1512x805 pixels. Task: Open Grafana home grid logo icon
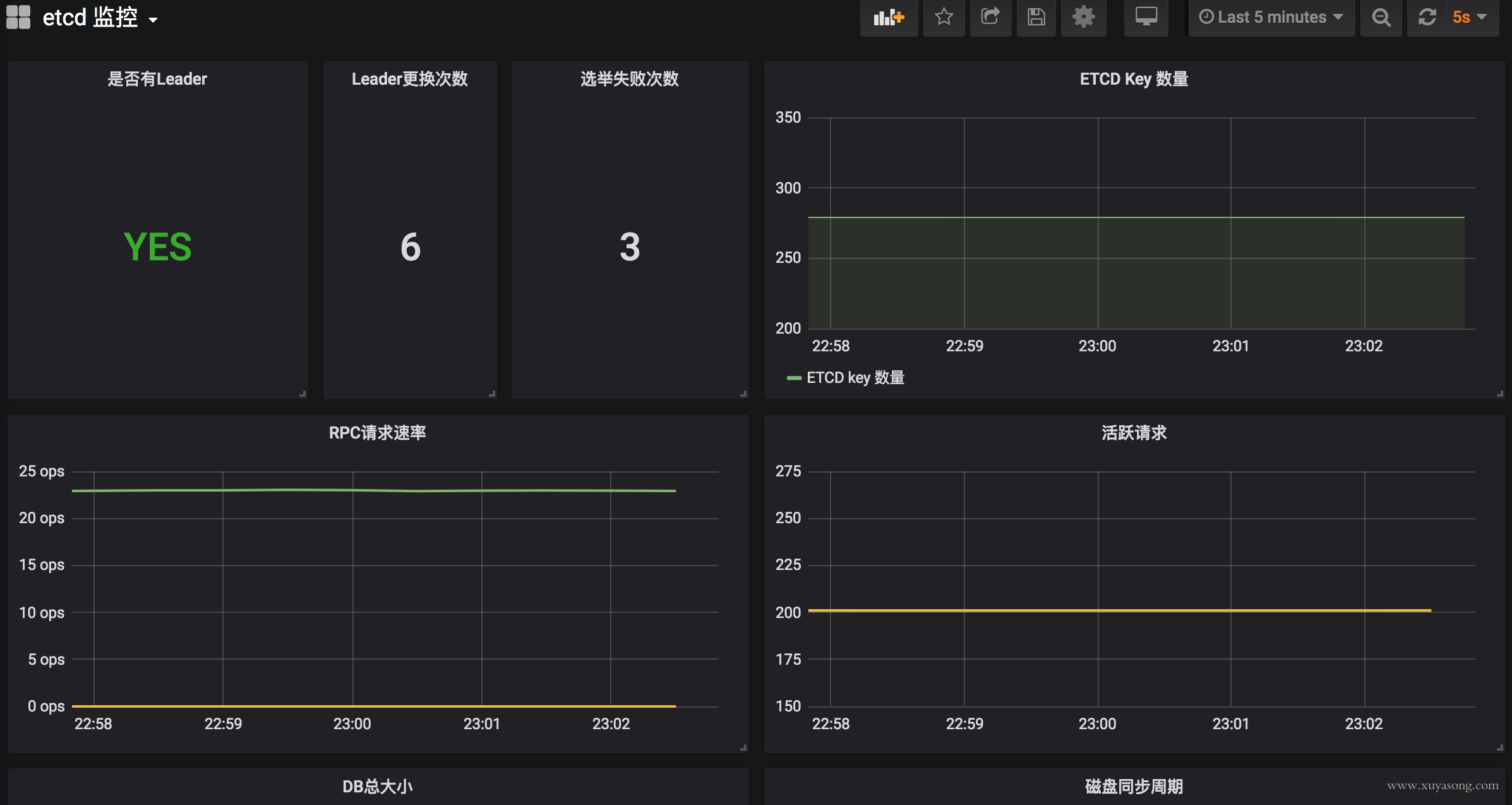pos(18,17)
